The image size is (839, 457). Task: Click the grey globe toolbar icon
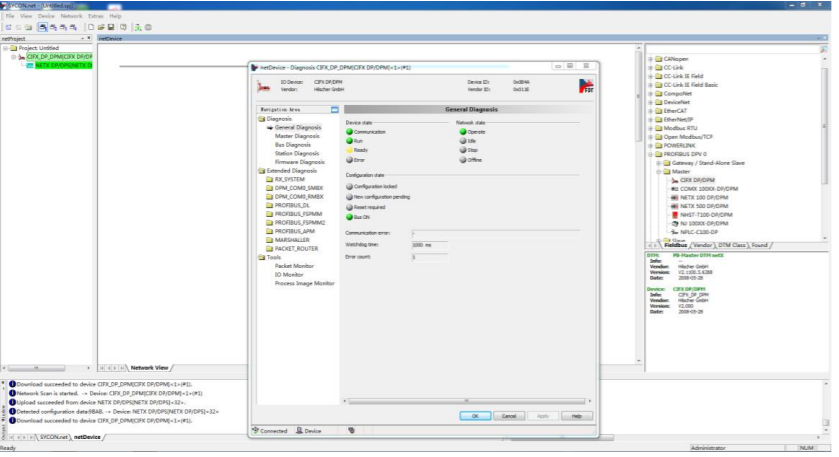point(148,27)
